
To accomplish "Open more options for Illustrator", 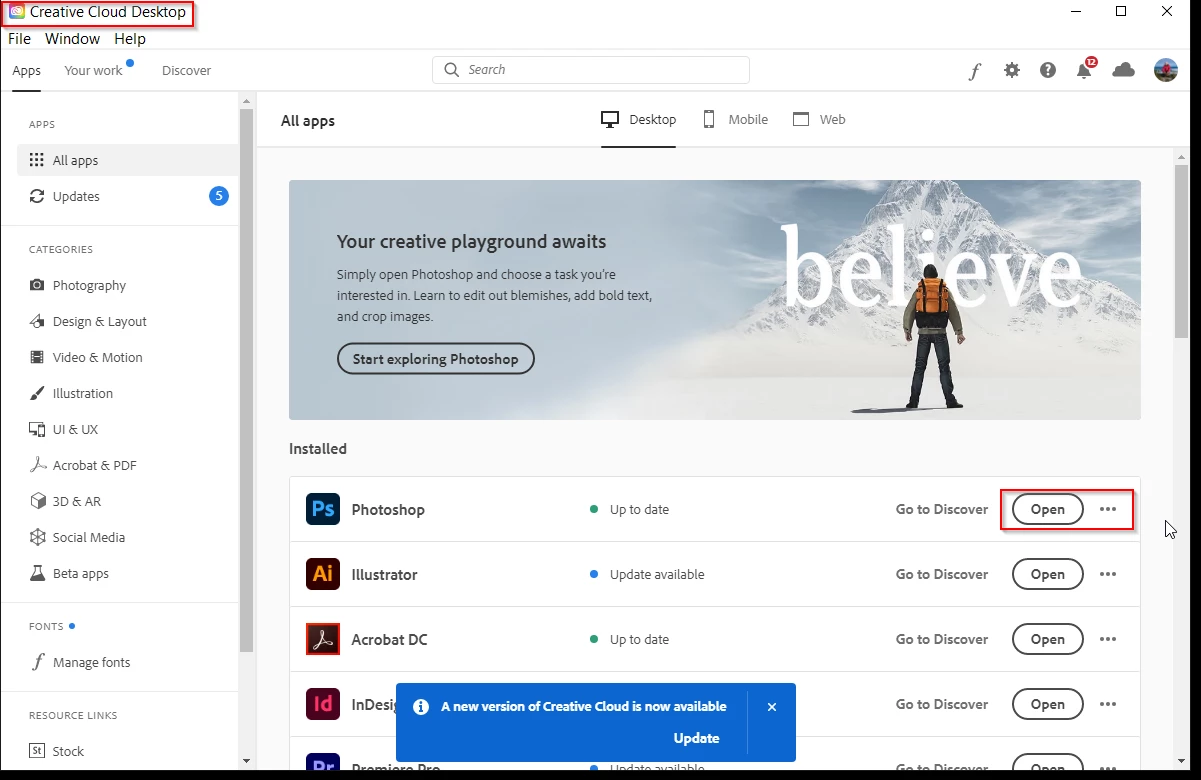I will click(x=1108, y=574).
